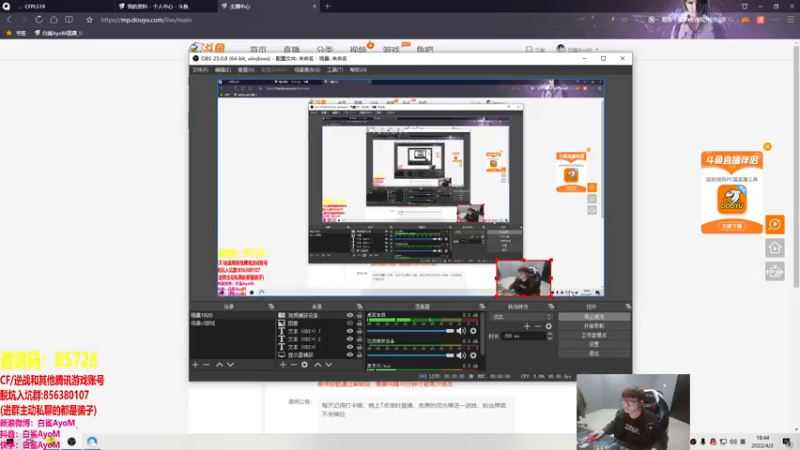Adjust the 视频捕获设备 volume slider
Viewport: 800px width, 450px height.
pyautogui.click(x=410, y=355)
